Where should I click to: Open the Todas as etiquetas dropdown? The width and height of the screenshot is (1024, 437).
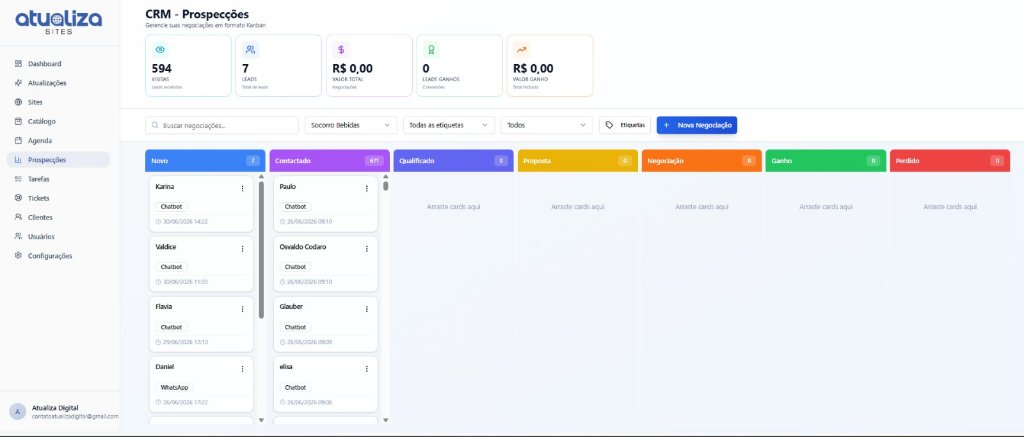coord(449,125)
